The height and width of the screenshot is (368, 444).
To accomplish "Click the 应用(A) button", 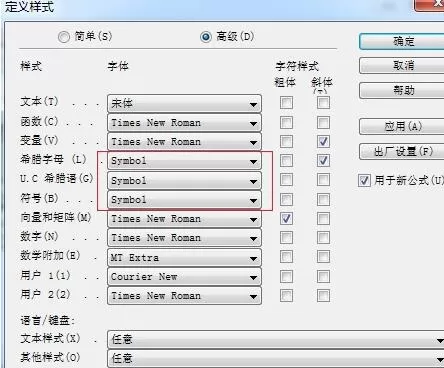I will tap(402, 127).
